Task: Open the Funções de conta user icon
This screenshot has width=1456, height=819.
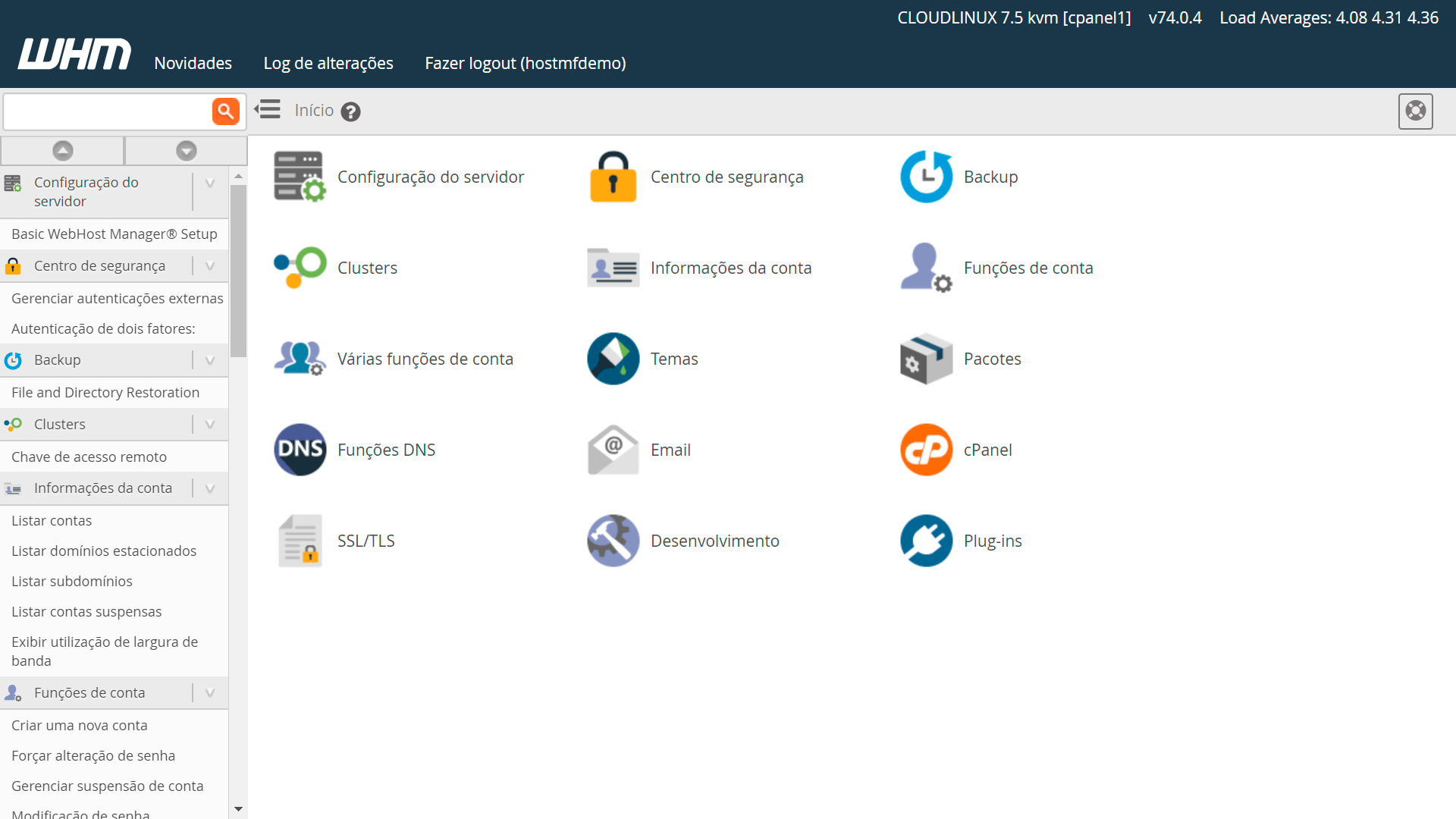Action: pyautogui.click(x=926, y=268)
